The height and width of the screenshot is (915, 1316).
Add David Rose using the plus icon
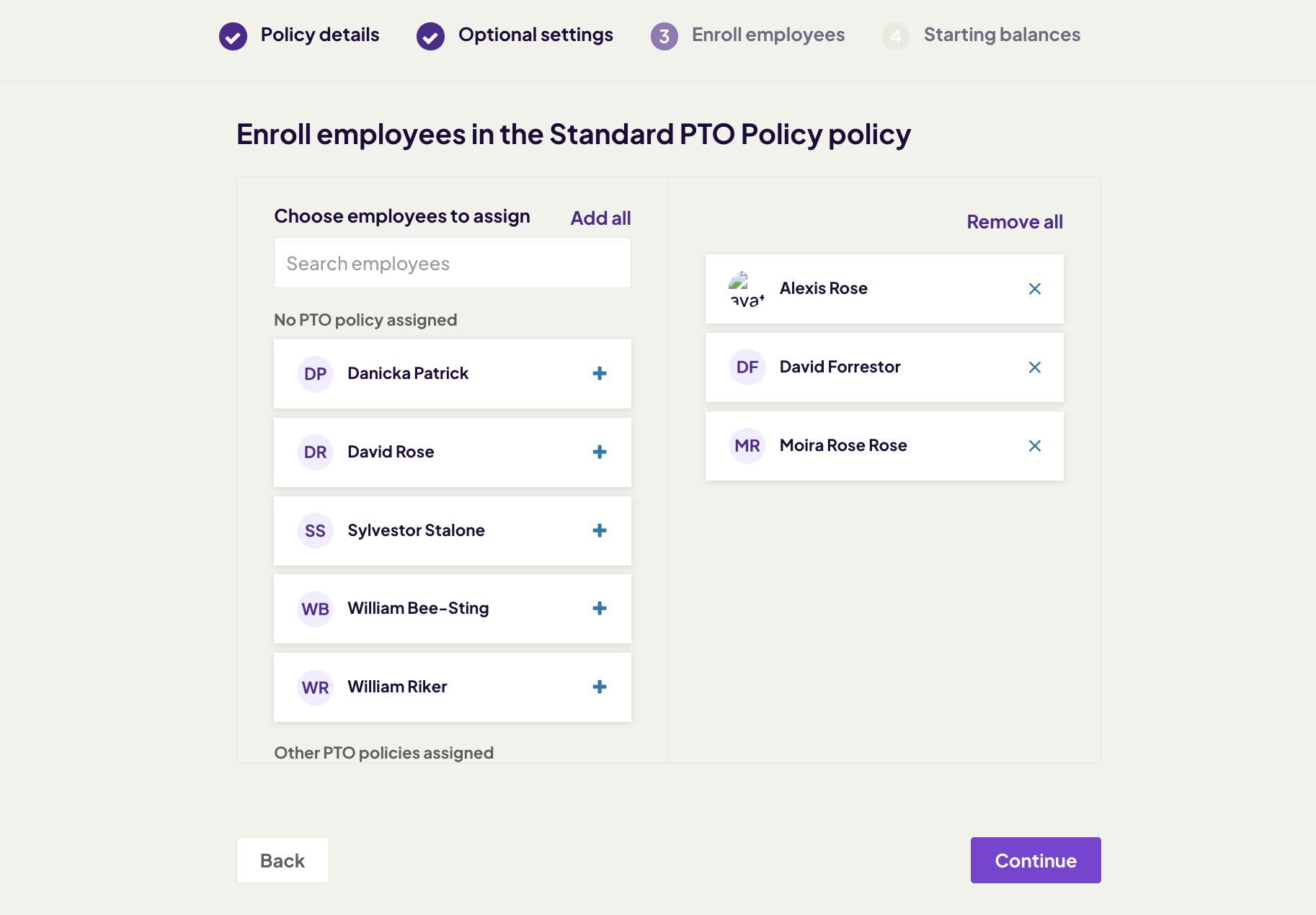599,452
